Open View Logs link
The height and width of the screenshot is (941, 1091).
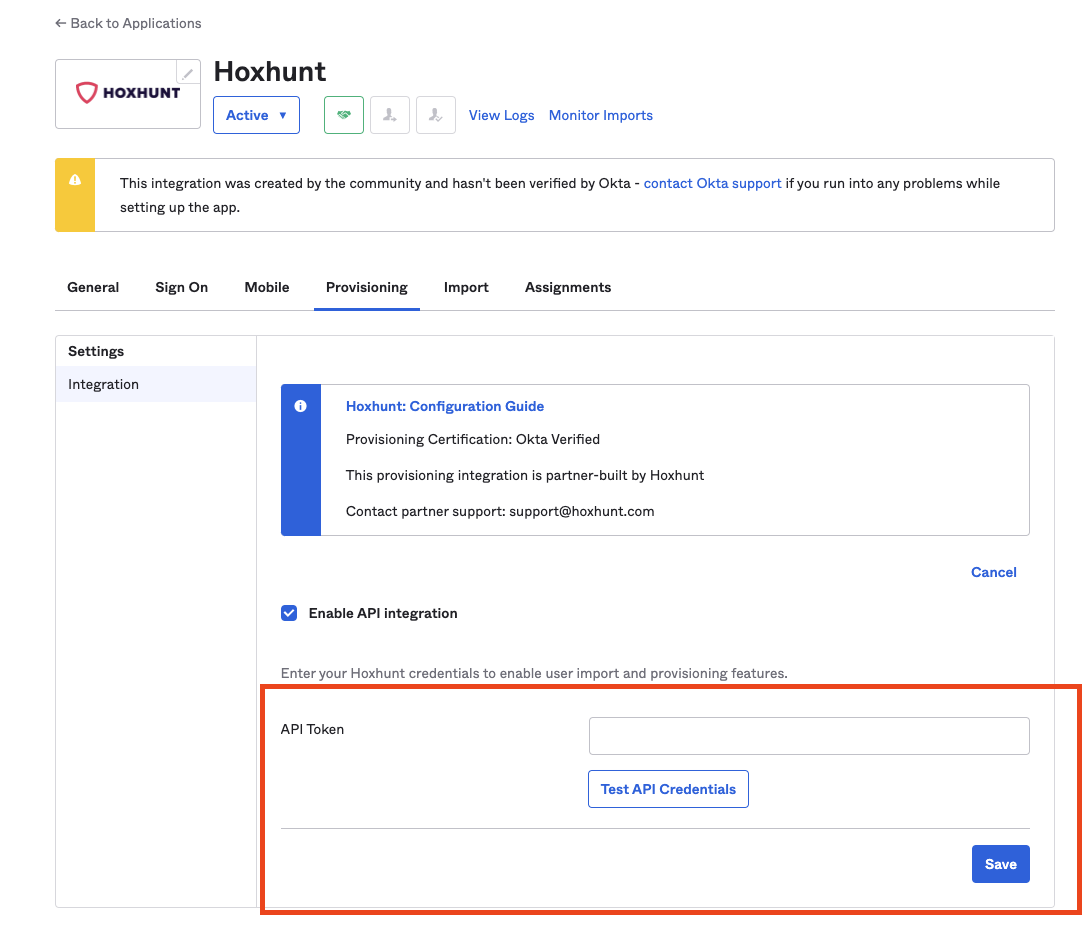point(502,116)
